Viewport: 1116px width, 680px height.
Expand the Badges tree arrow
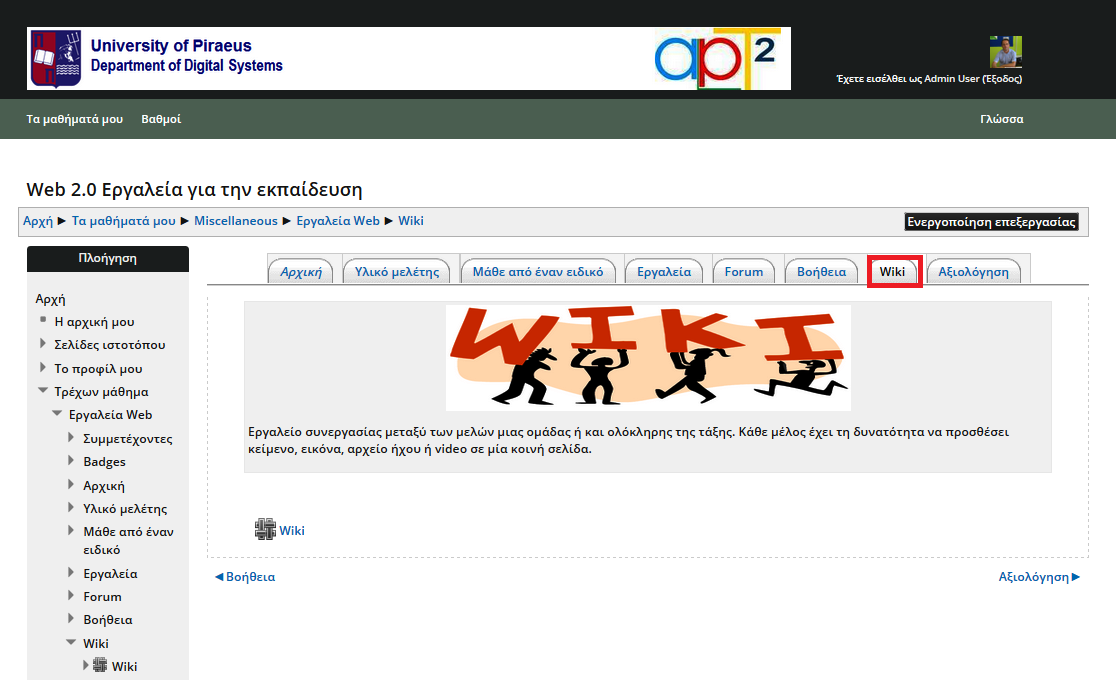[71, 460]
